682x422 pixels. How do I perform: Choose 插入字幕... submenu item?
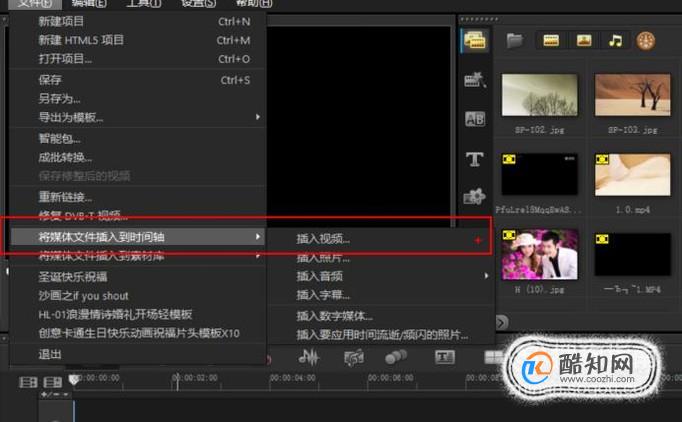pyautogui.click(x=381, y=295)
